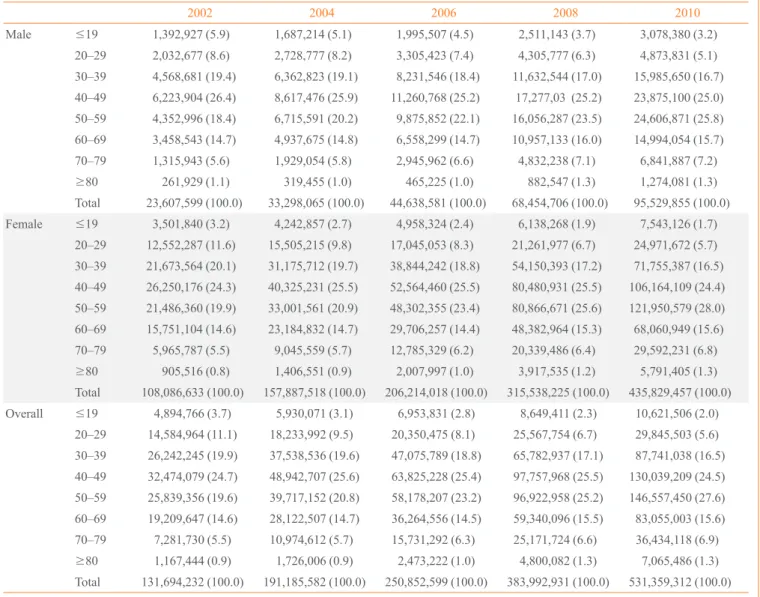
Task: Click cell 12,552,287 (11.6)
Action: coord(191,245)
